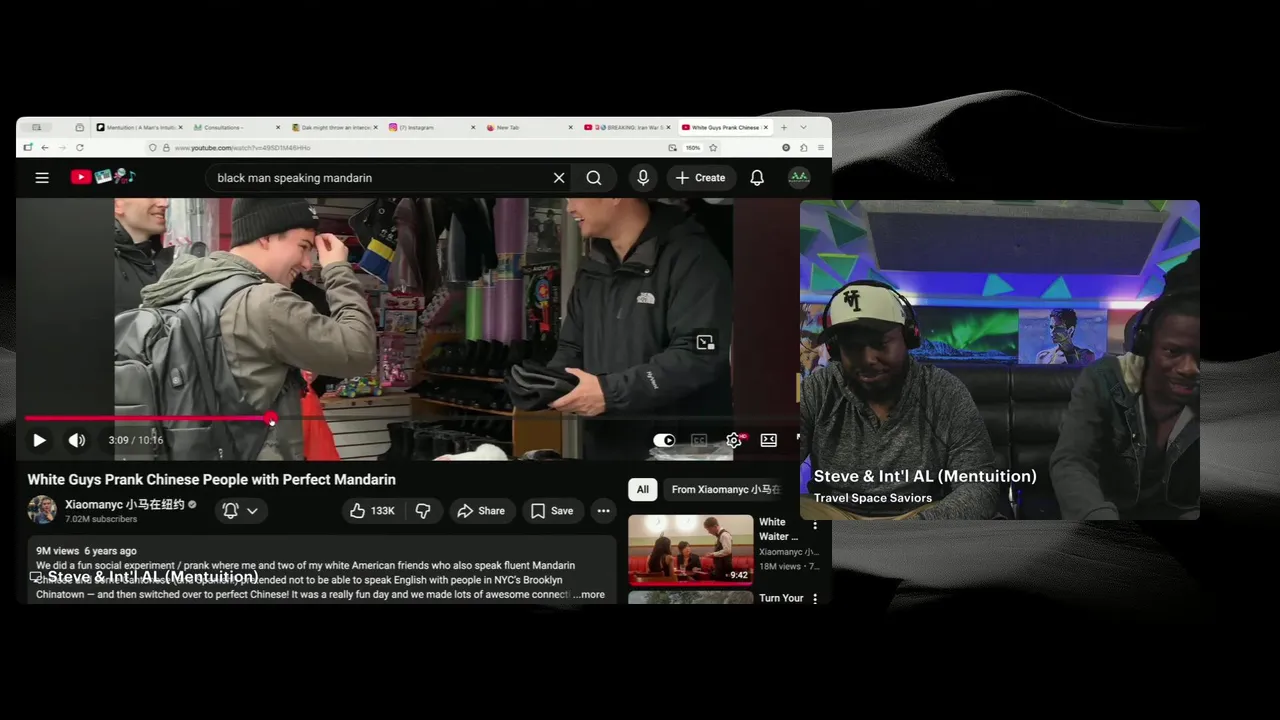Switch to theater mode

point(769,440)
